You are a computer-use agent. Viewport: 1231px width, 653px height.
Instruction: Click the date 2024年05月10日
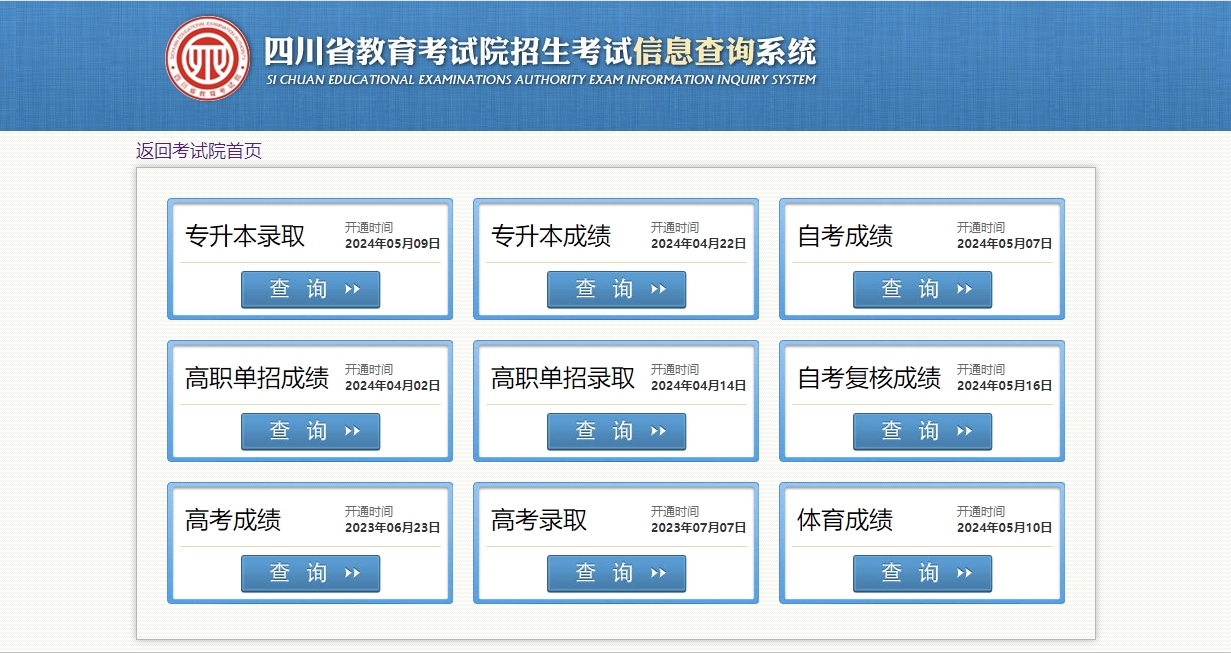[1005, 528]
